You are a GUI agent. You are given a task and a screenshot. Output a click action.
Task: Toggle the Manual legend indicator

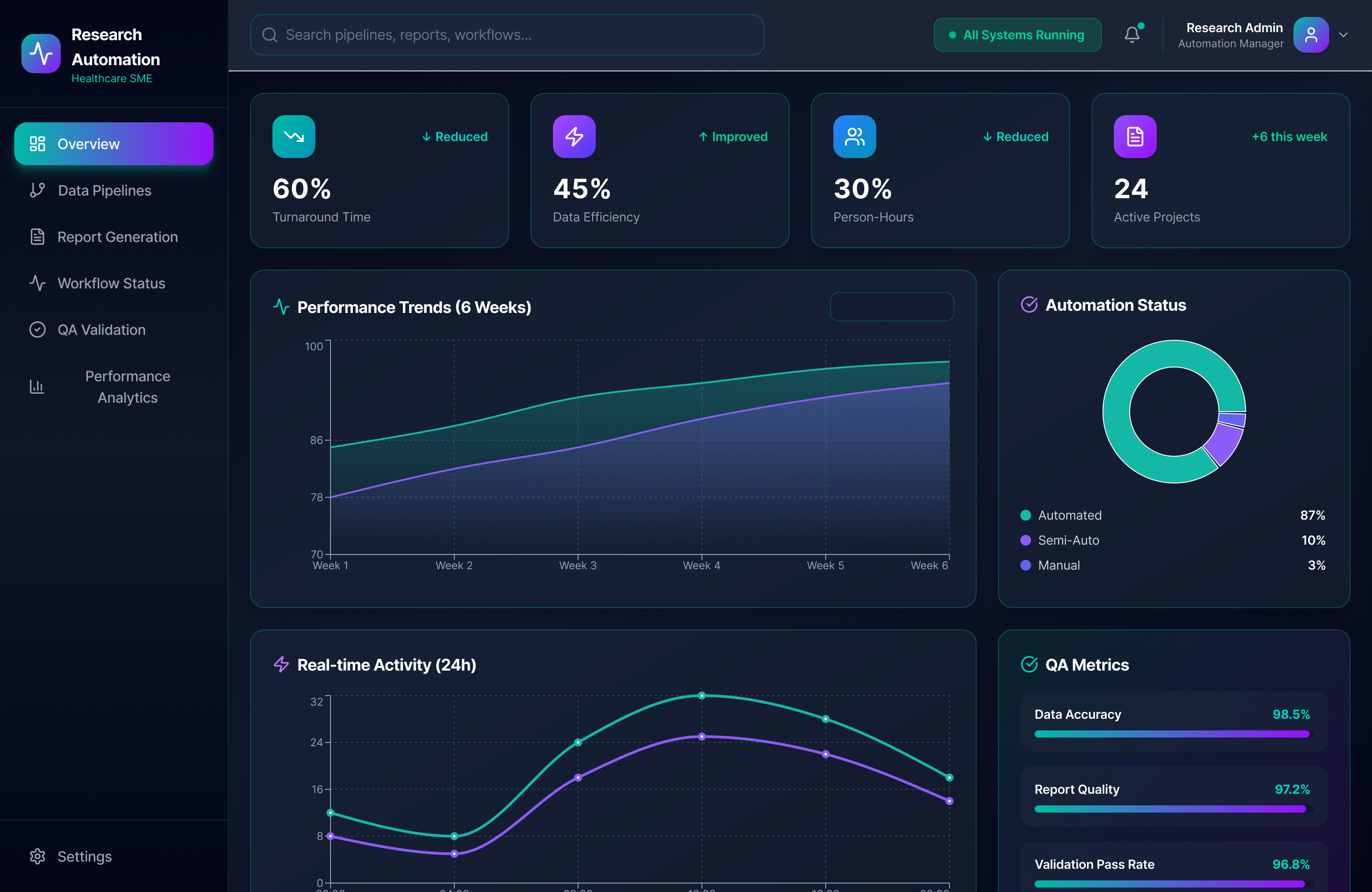(x=1025, y=565)
